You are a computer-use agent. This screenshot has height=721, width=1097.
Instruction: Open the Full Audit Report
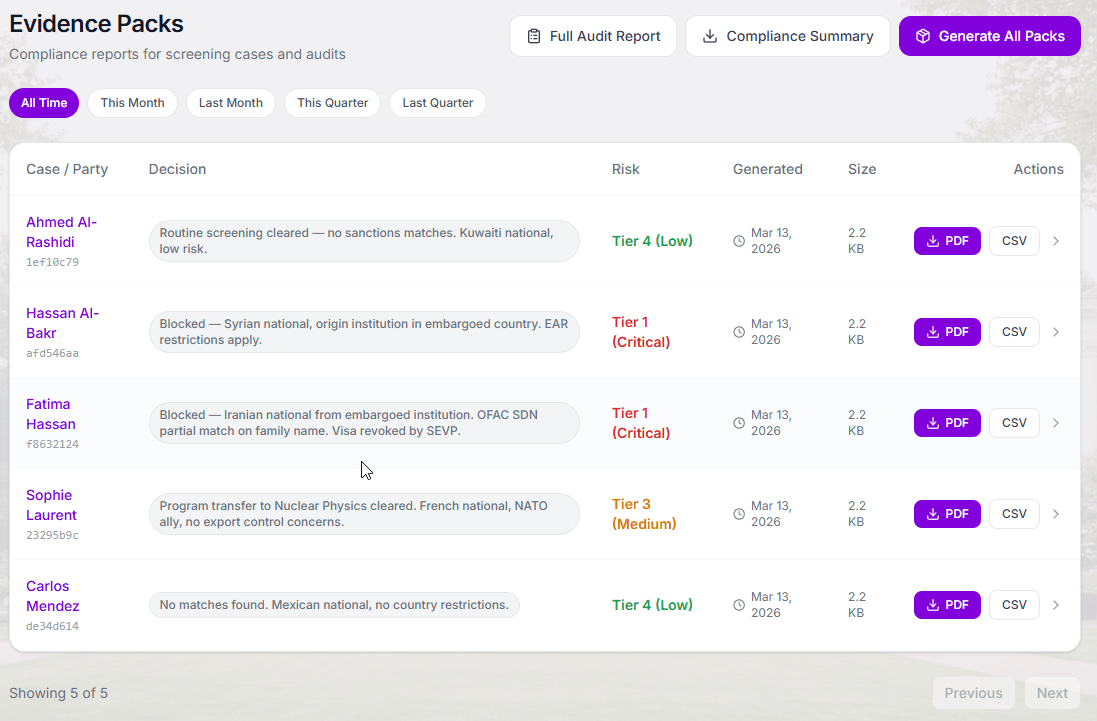click(x=593, y=36)
